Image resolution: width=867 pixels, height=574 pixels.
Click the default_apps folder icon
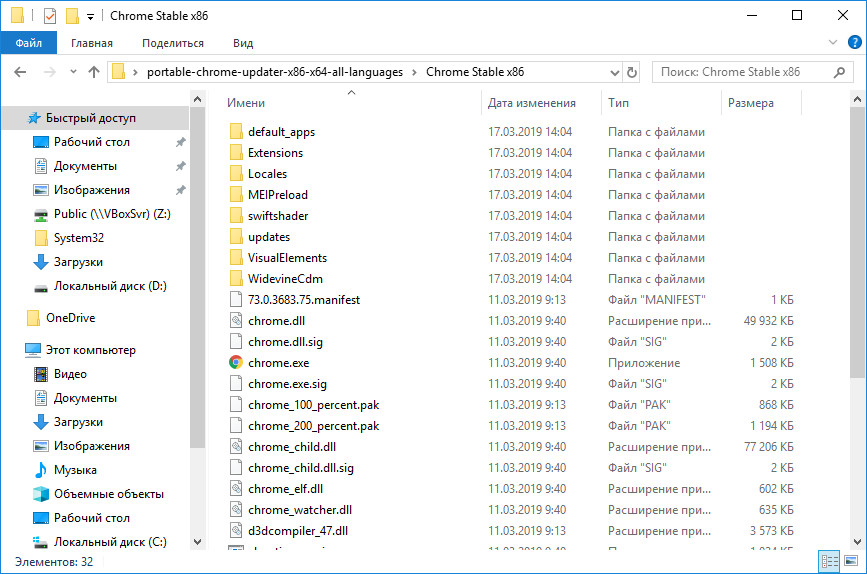click(x=236, y=132)
